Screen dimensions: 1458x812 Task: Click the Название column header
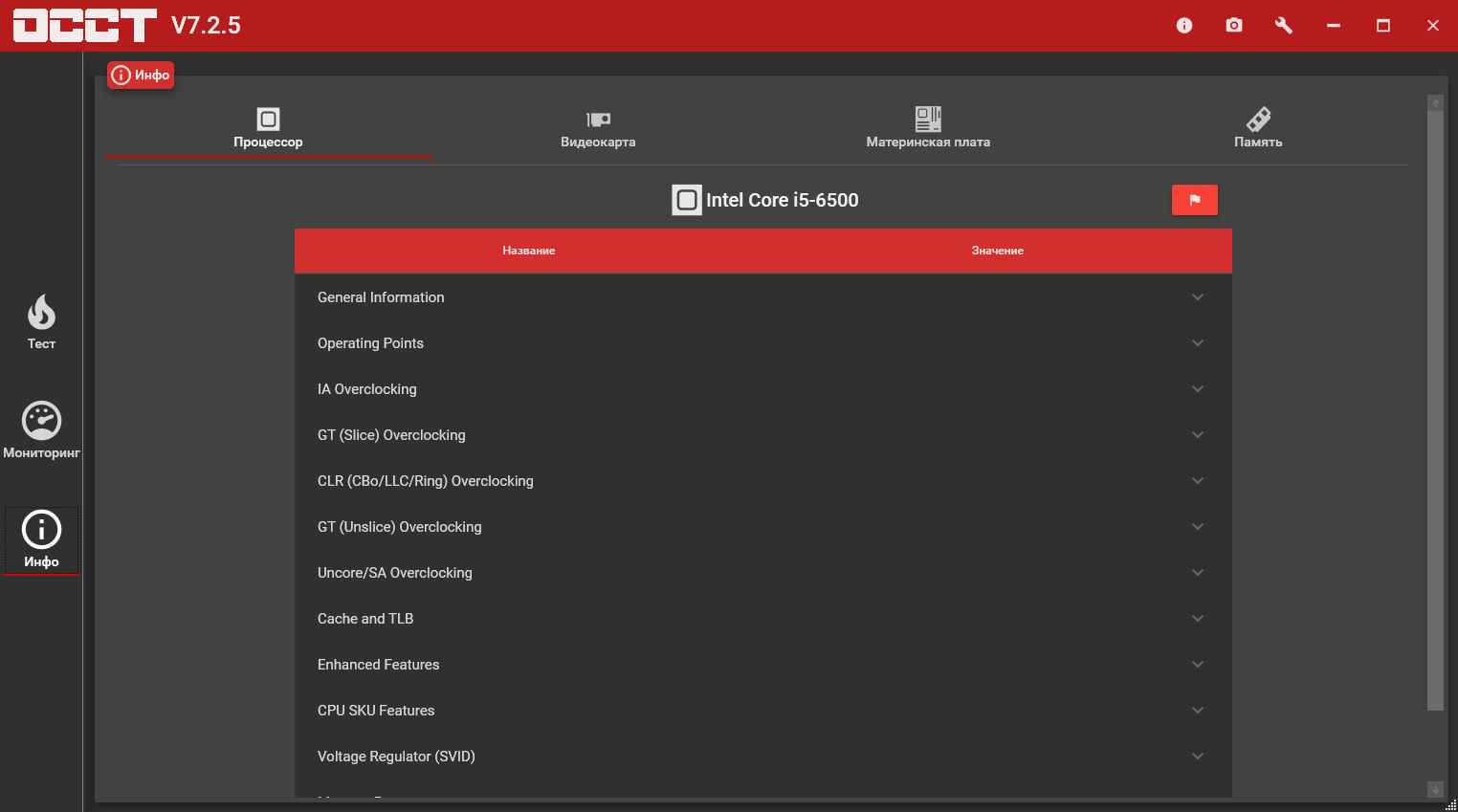[529, 251]
